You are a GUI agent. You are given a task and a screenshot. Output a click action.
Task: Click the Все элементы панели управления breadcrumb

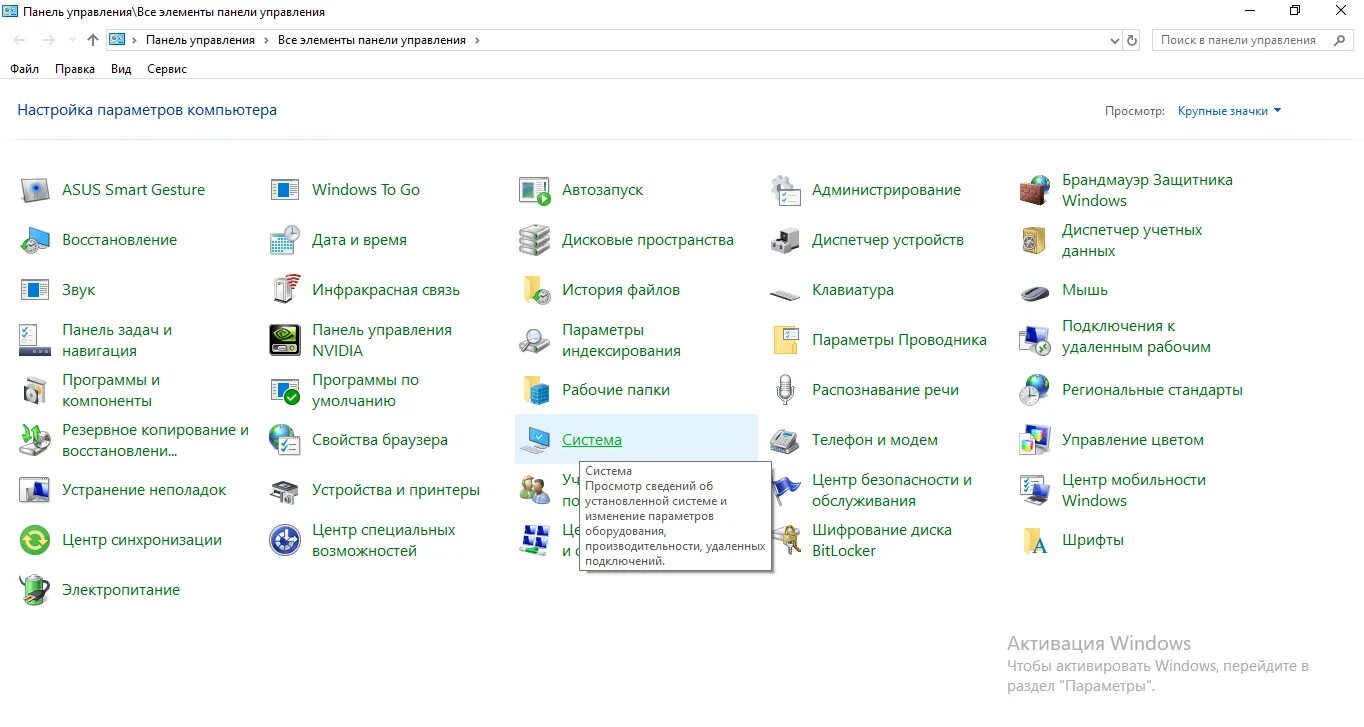(372, 40)
